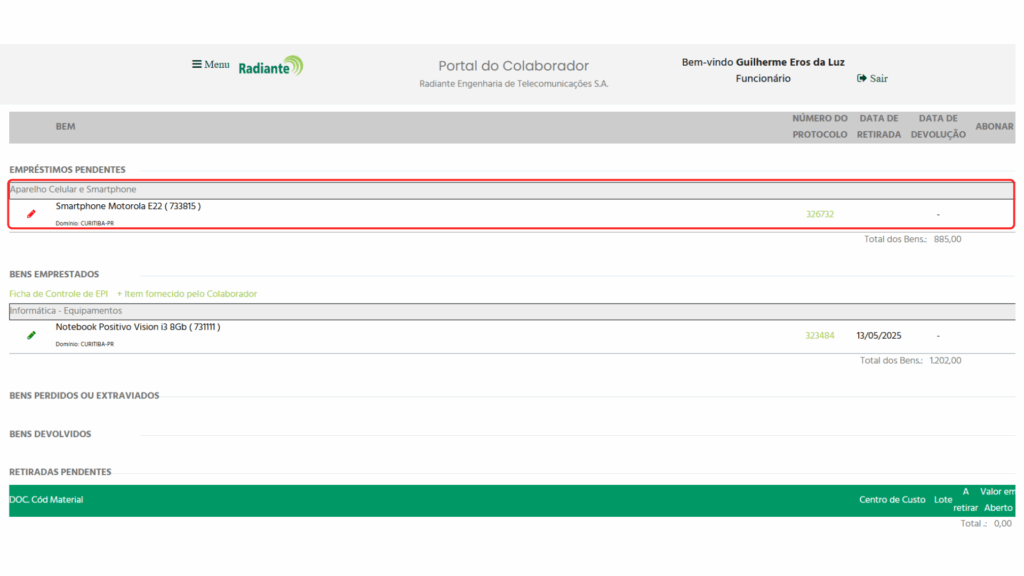Viewport: 1024px width, 576px height.
Task: Select the Smartphone Motorola E22 item name
Action: coord(128,206)
